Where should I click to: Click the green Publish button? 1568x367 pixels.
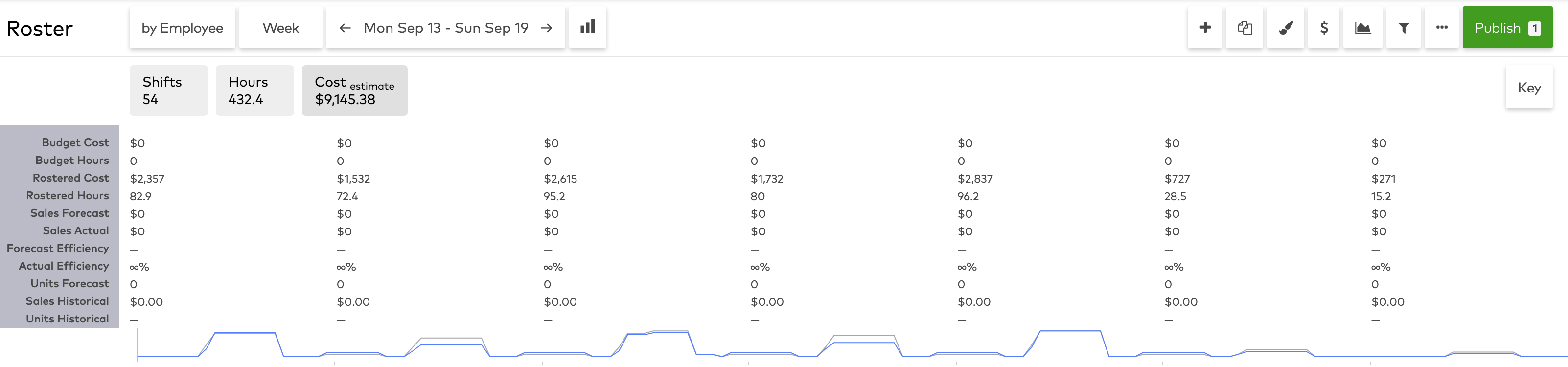1506,28
